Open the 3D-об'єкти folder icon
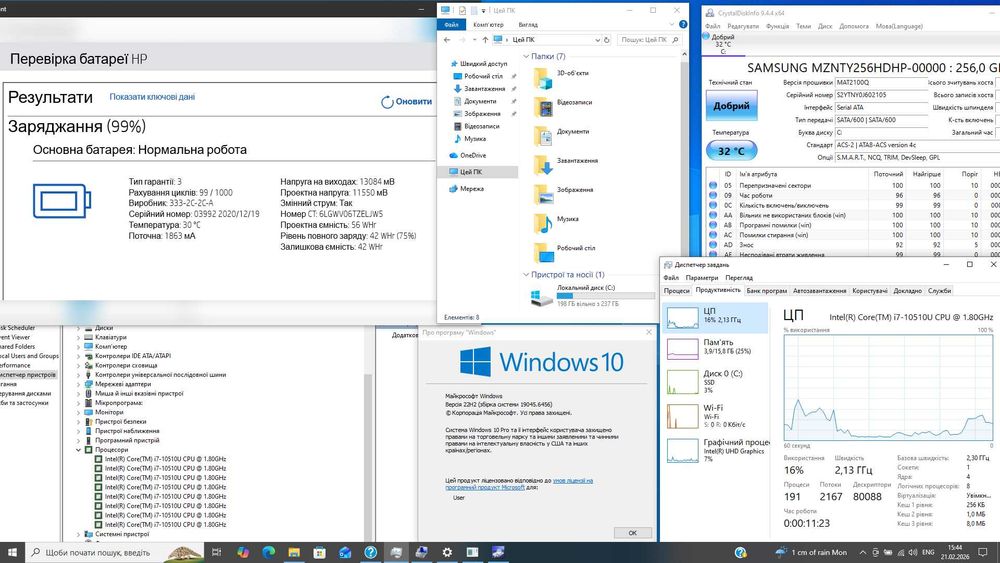 543,79
